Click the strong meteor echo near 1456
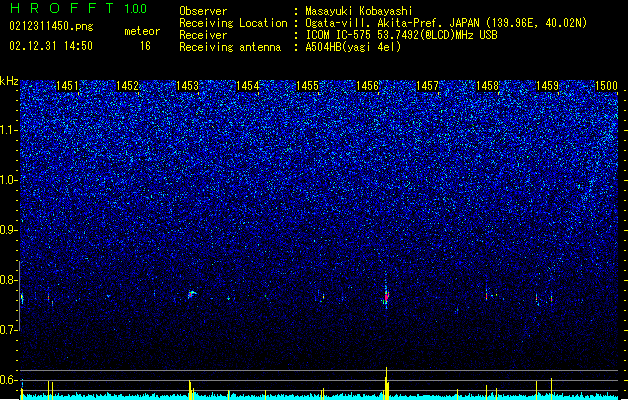This screenshot has height=400, width=629. [x=386, y=297]
